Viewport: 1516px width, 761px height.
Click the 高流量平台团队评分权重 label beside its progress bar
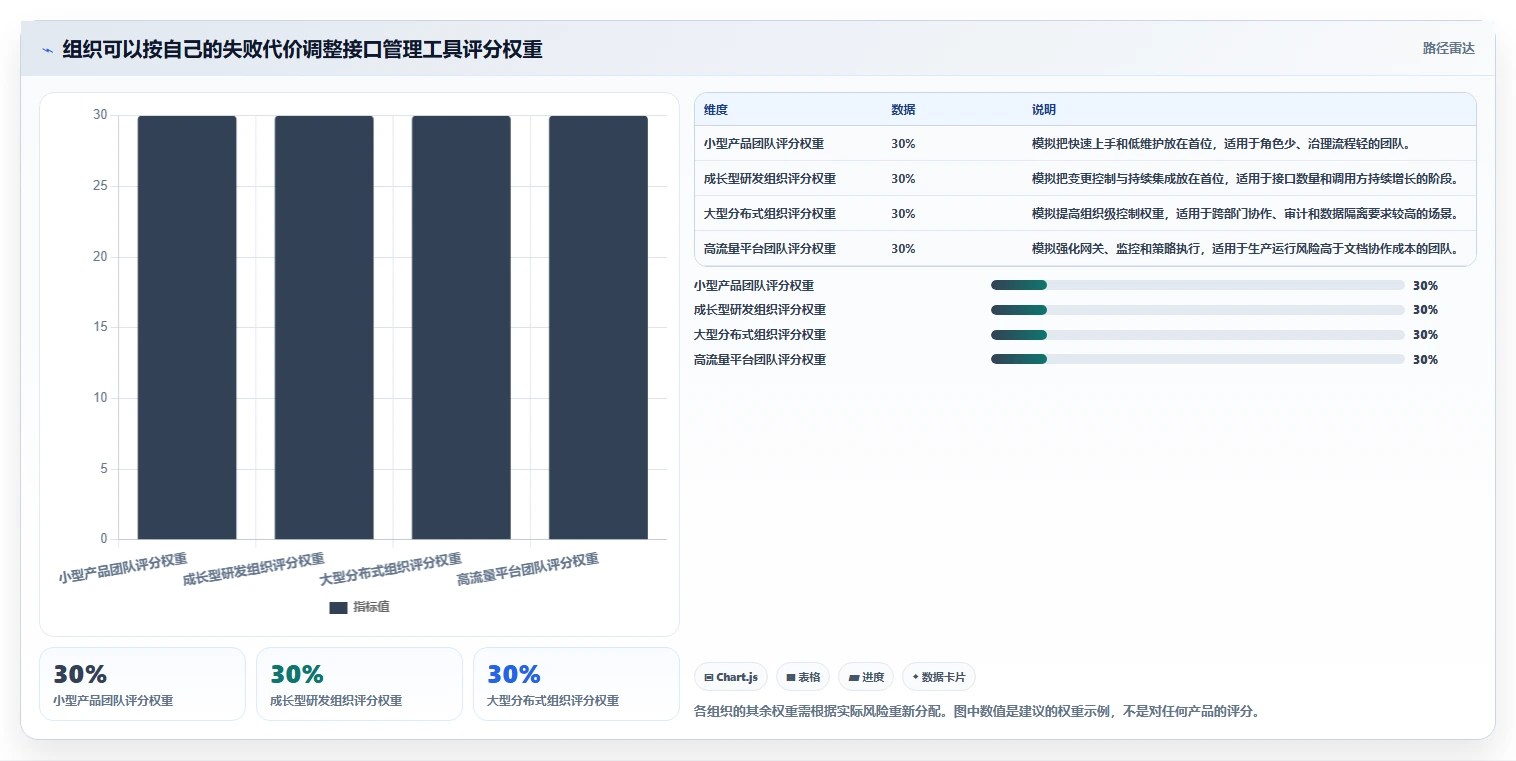coord(760,359)
